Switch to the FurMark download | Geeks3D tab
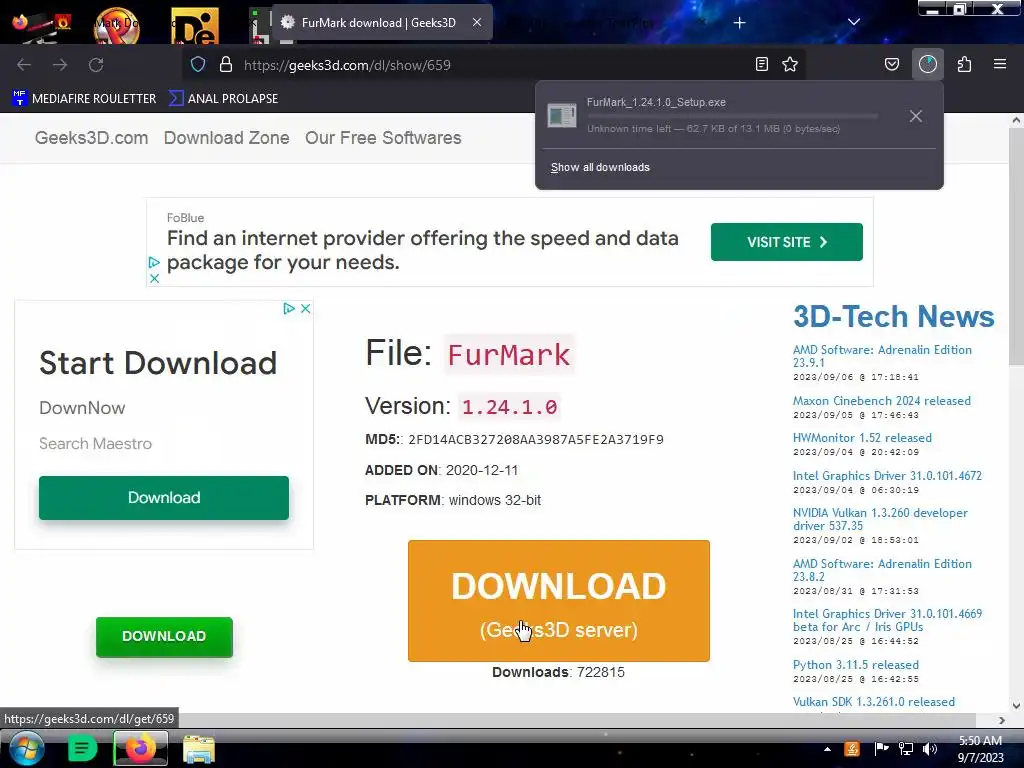Viewport: 1024px width, 768px height. [382, 22]
